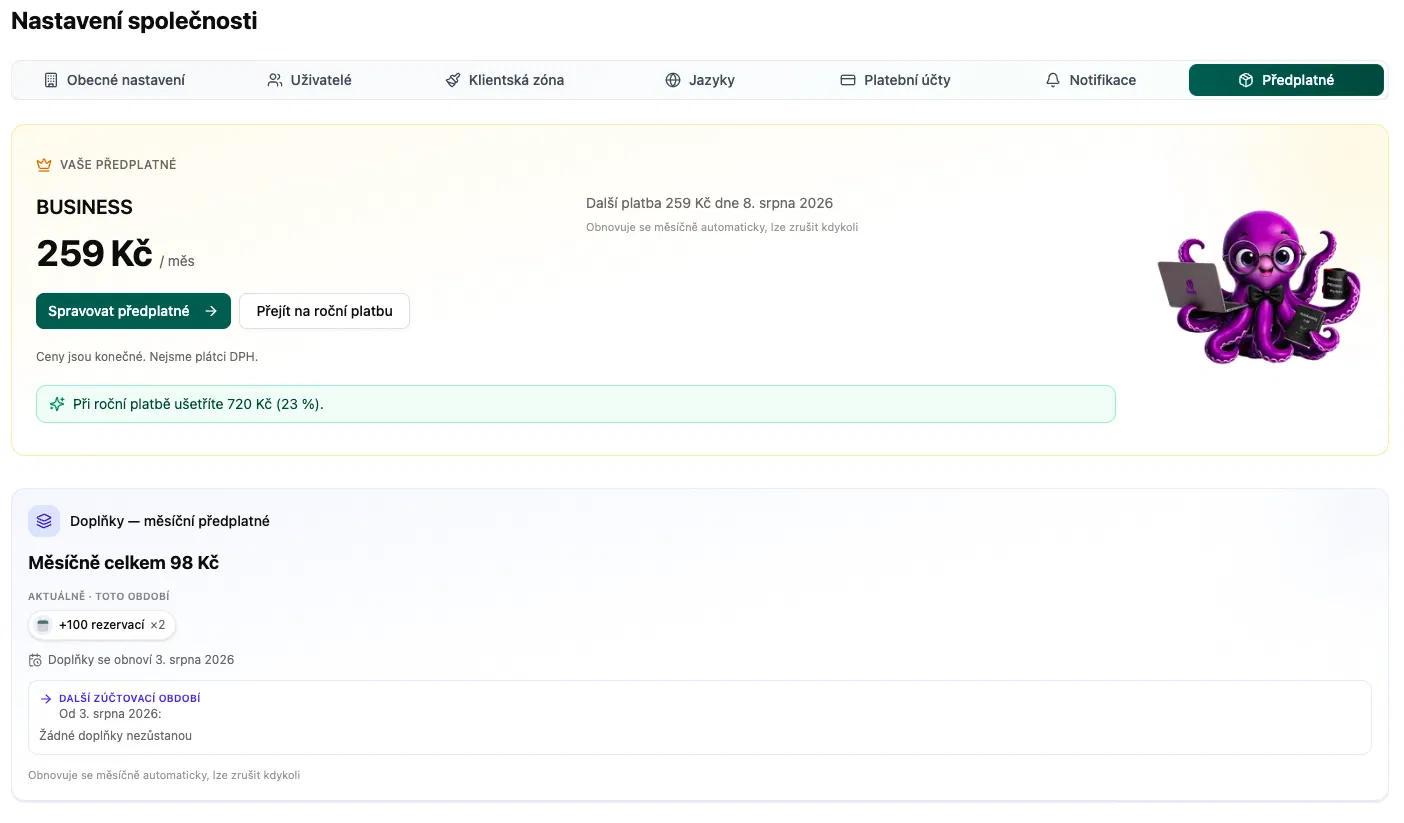Image resolution: width=1404 pixels, height=823 pixels.
Task: Click the Nastavení společnosti page heading
Action: (x=134, y=20)
